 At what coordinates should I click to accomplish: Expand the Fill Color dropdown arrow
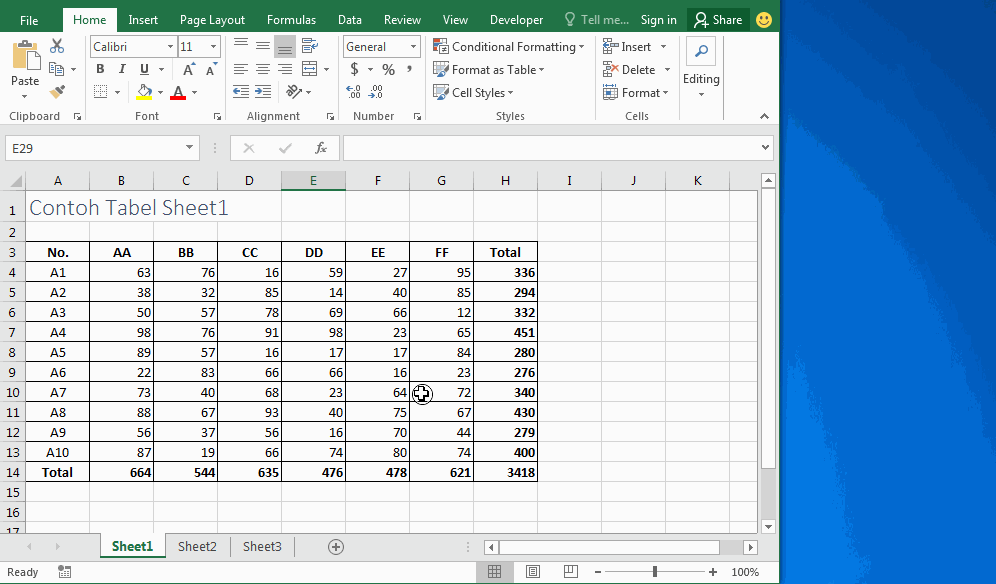[160, 92]
